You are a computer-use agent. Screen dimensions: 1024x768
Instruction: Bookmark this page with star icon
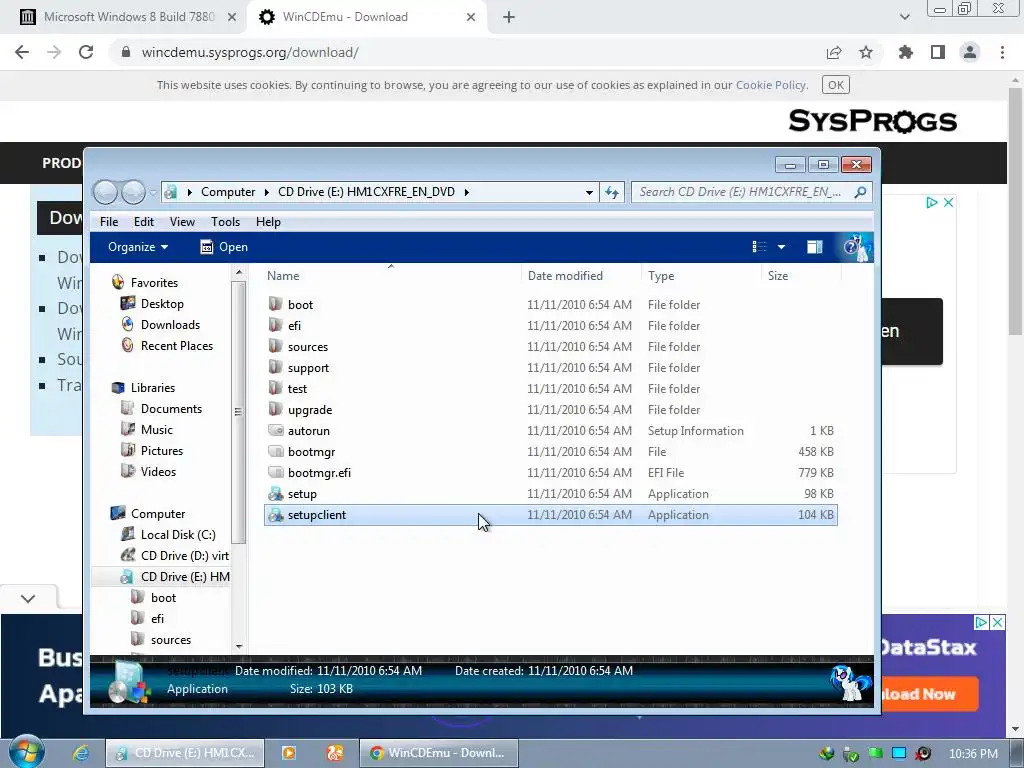coord(866,52)
